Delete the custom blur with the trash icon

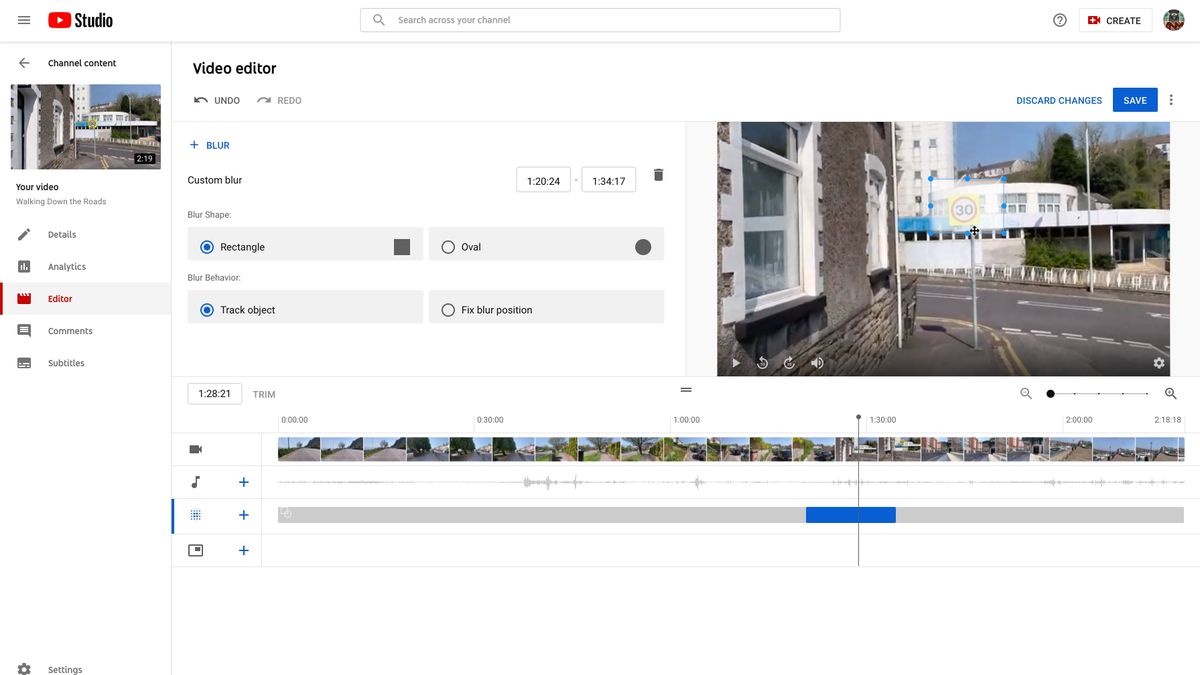point(658,174)
